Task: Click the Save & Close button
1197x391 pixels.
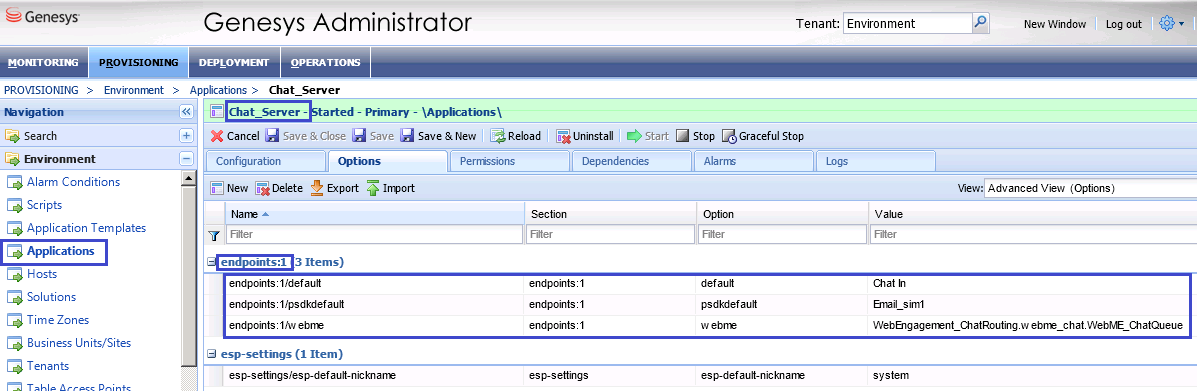Action: [x=305, y=136]
